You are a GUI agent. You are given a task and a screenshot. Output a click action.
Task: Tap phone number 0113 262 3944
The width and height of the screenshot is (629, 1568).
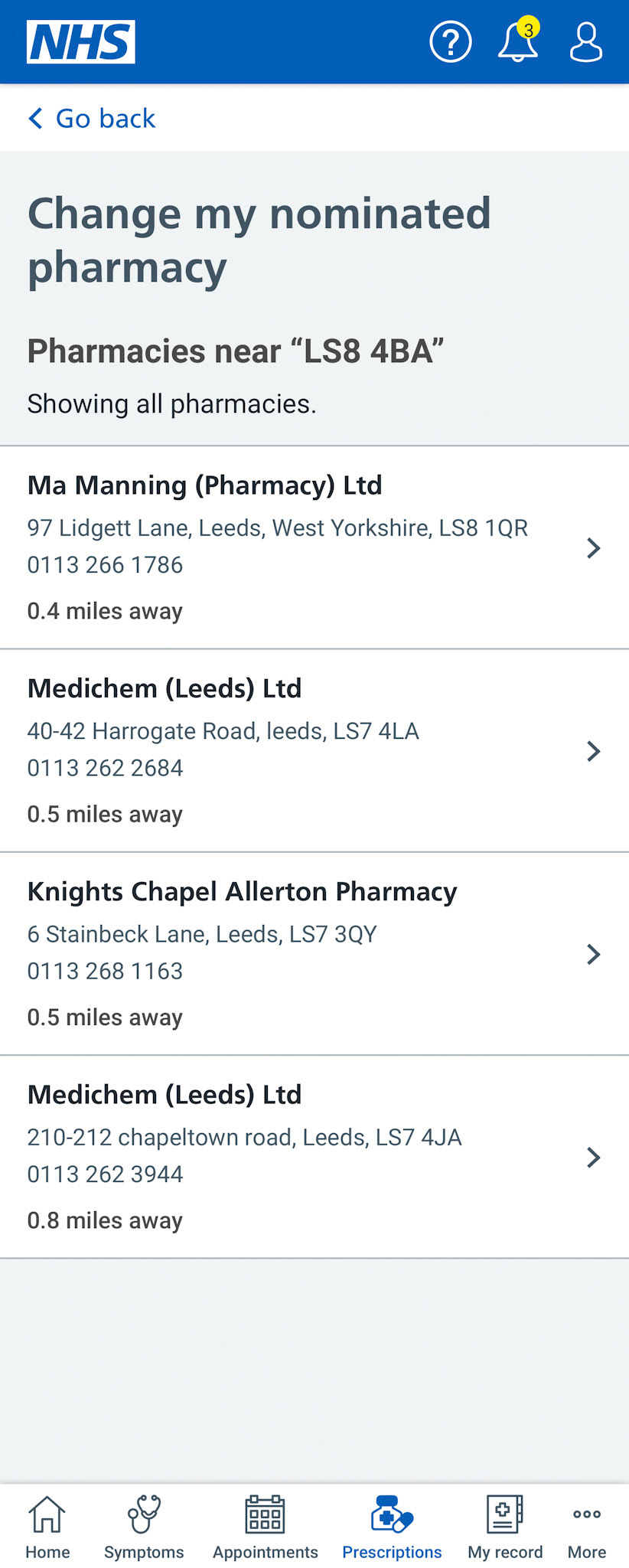(x=105, y=1174)
